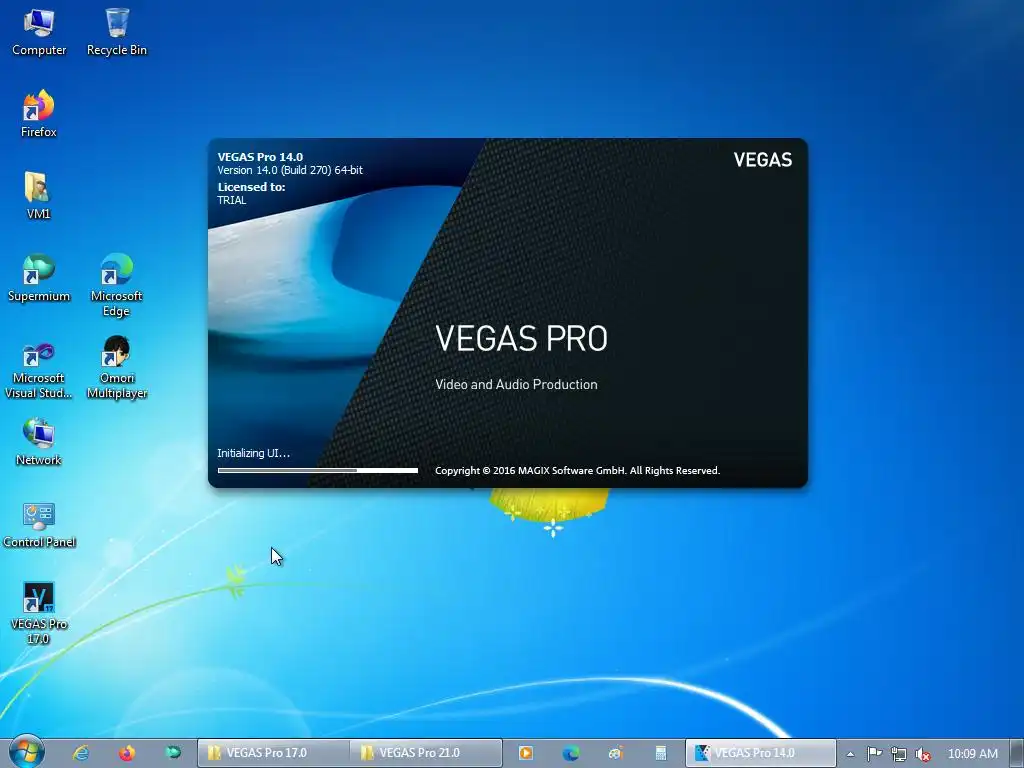Viewport: 1024px width, 768px height.
Task: Click the 'VEGAS Pro 14.0' splash heading
Action: tap(260, 157)
